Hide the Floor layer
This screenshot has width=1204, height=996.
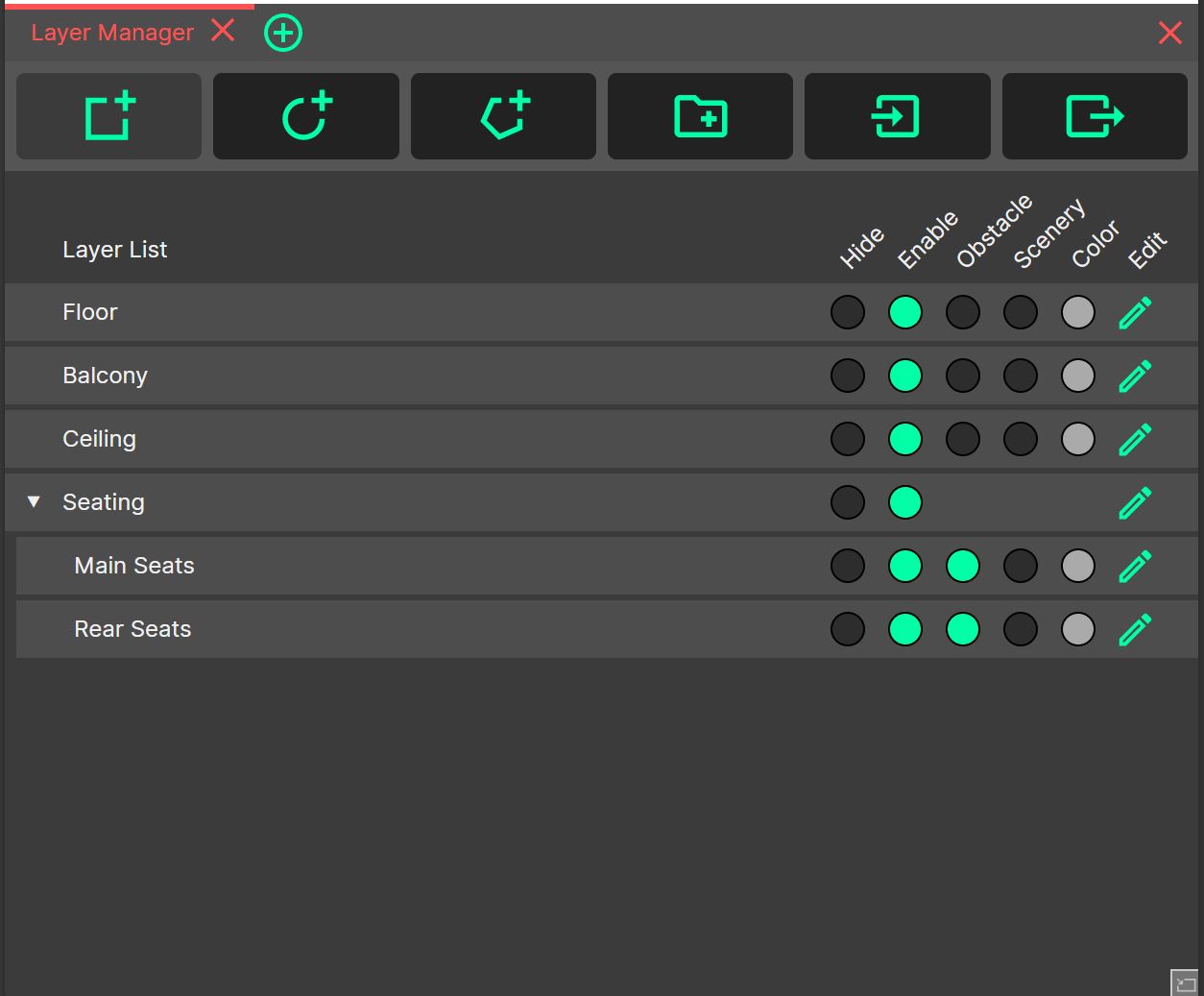[847, 312]
